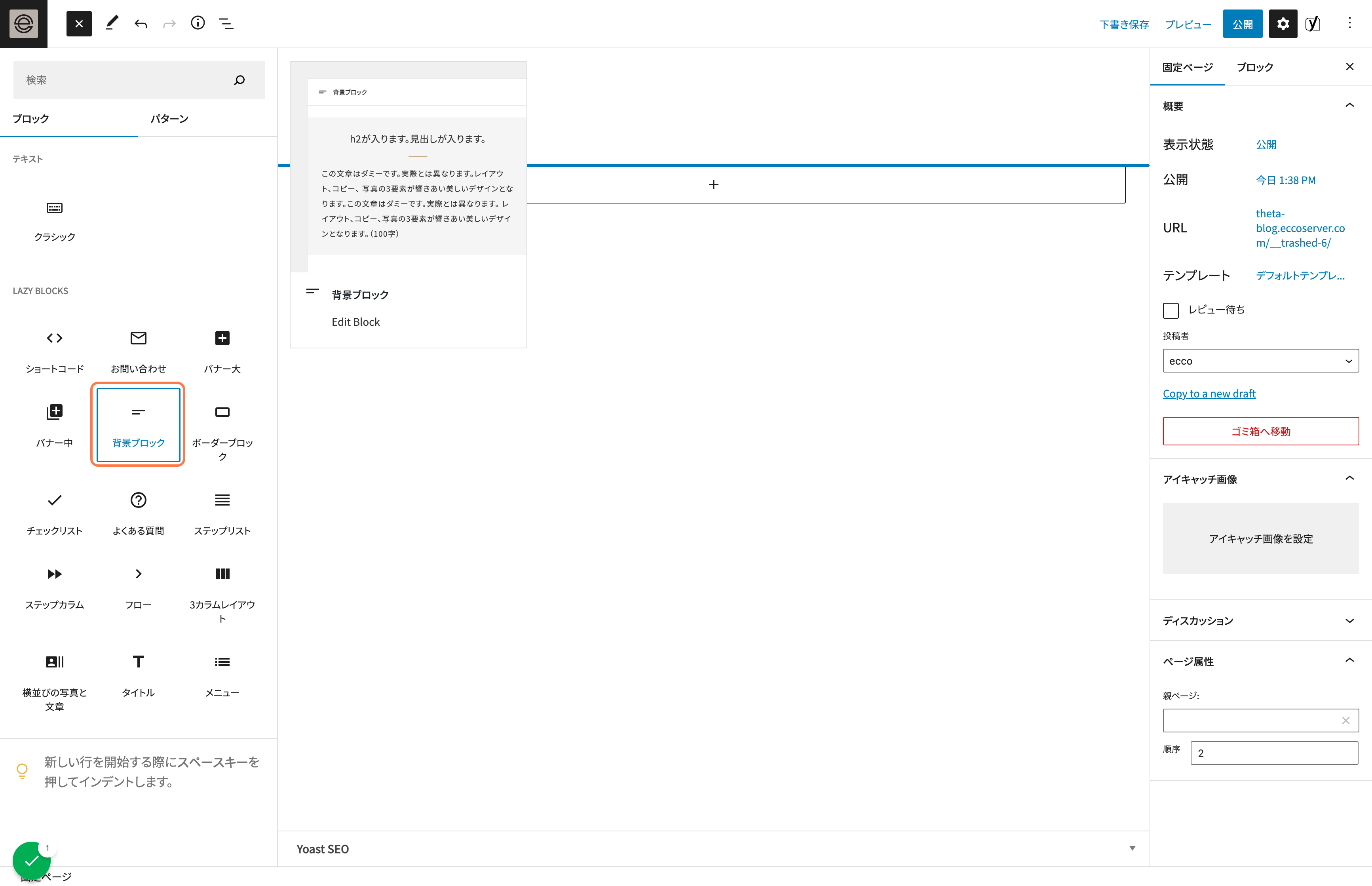Insert the お問い合わせ block
This screenshot has width=1372, height=886.
coord(138,351)
